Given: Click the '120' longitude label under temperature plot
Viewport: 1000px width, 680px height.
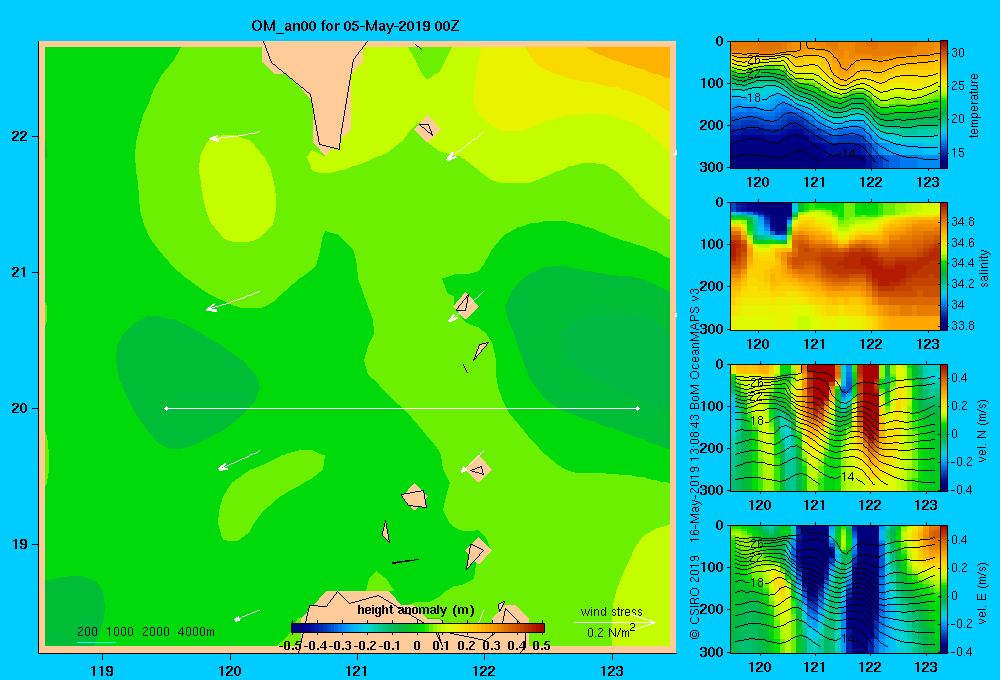Looking at the screenshot, I should (758, 182).
